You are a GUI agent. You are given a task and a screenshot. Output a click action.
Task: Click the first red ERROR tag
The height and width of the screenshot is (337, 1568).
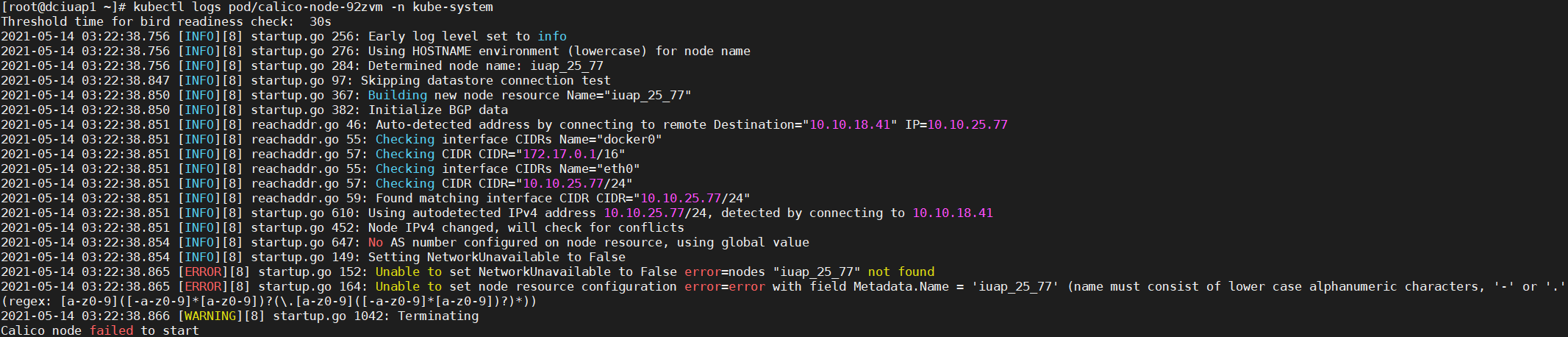pos(203,272)
